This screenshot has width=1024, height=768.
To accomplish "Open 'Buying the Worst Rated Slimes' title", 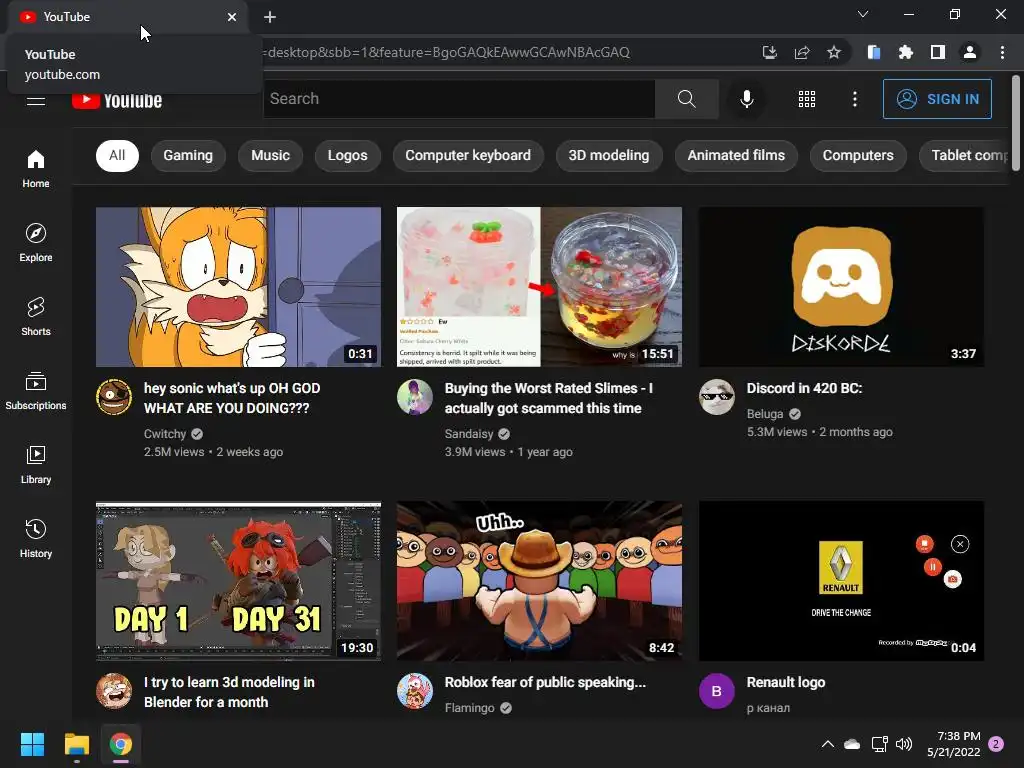I will tap(549, 398).
